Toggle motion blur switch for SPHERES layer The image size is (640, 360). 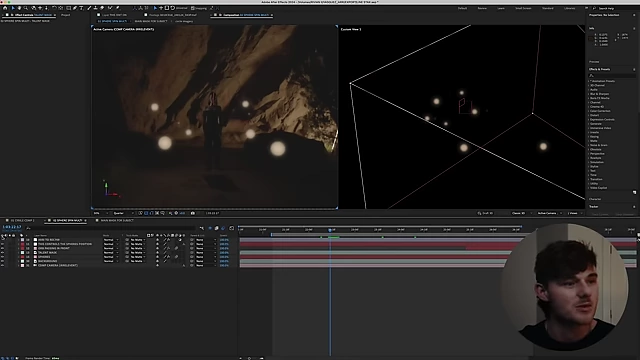(x=176, y=257)
